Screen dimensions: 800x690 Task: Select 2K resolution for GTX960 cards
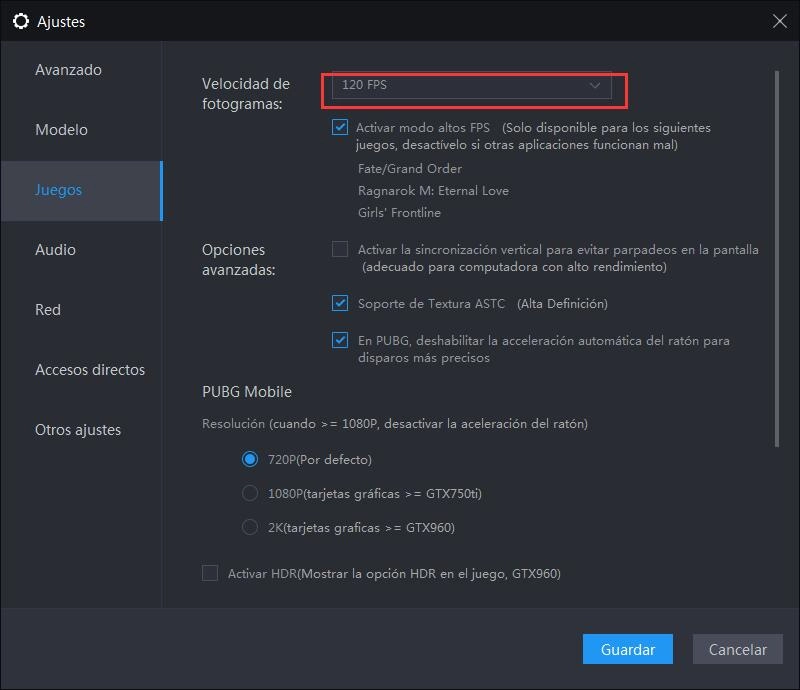[249, 526]
